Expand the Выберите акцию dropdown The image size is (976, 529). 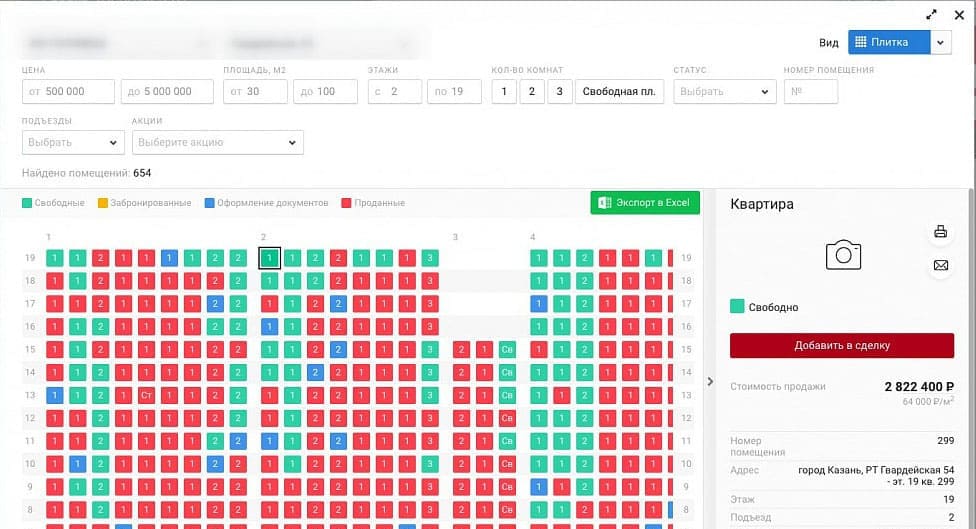(218, 143)
